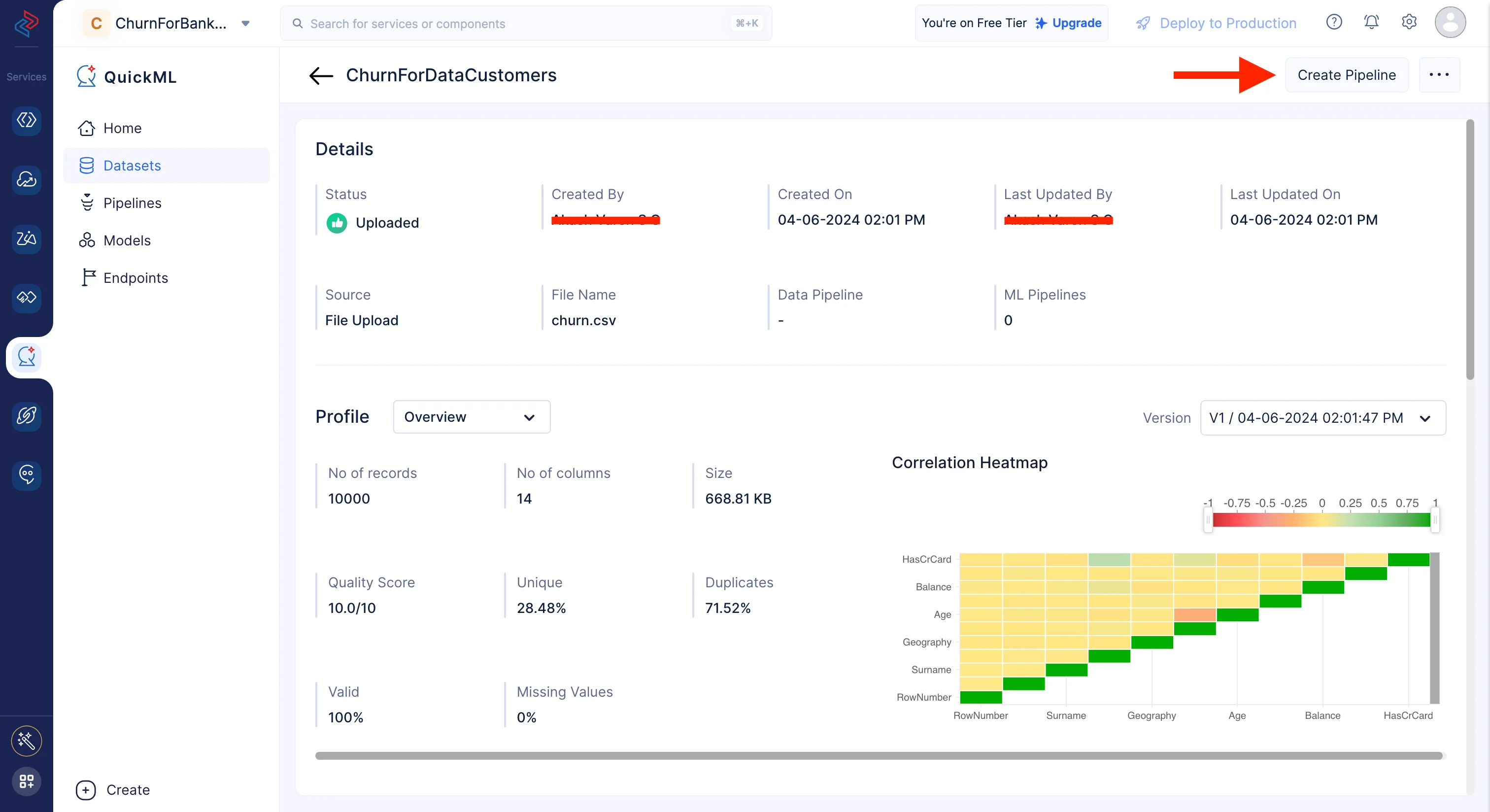The width and height of the screenshot is (1490, 812).
Task: Open the help question mark icon
Action: pos(1333,23)
